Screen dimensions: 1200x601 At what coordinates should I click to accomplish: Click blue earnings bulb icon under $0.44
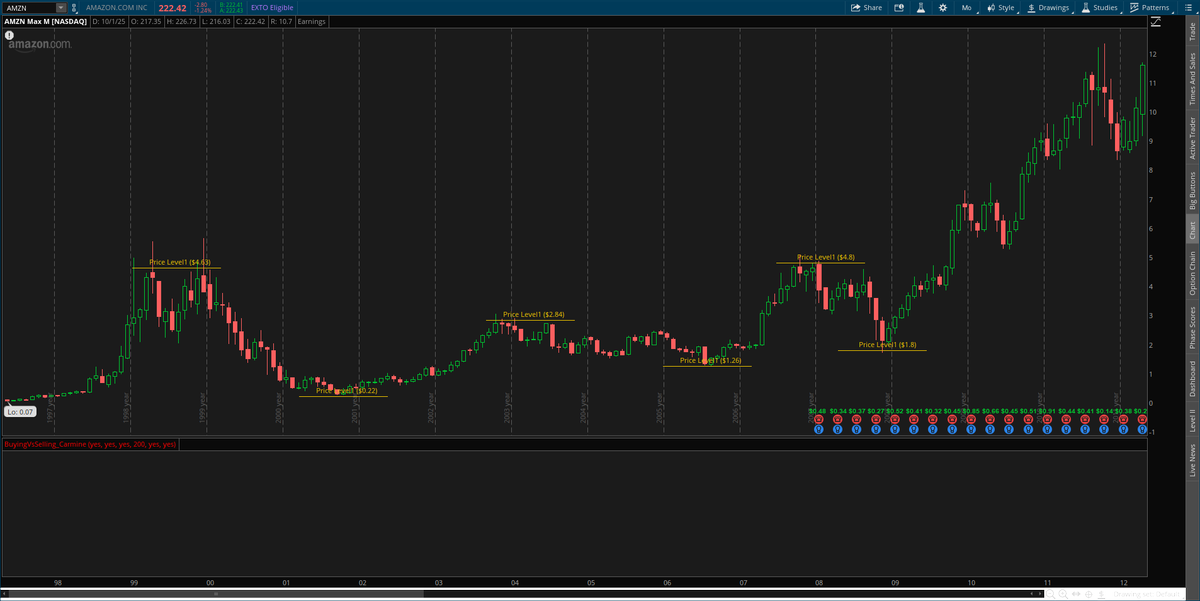click(1066, 430)
